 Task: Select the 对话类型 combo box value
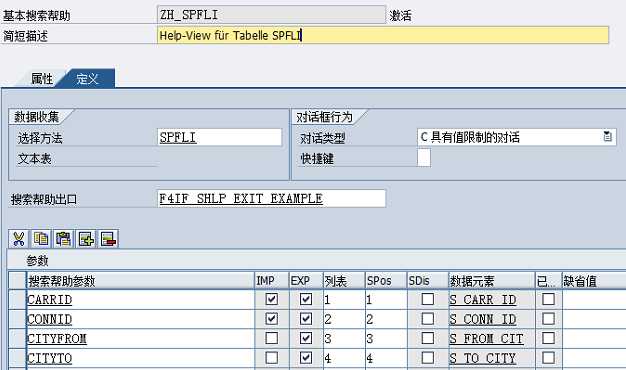pos(517,137)
